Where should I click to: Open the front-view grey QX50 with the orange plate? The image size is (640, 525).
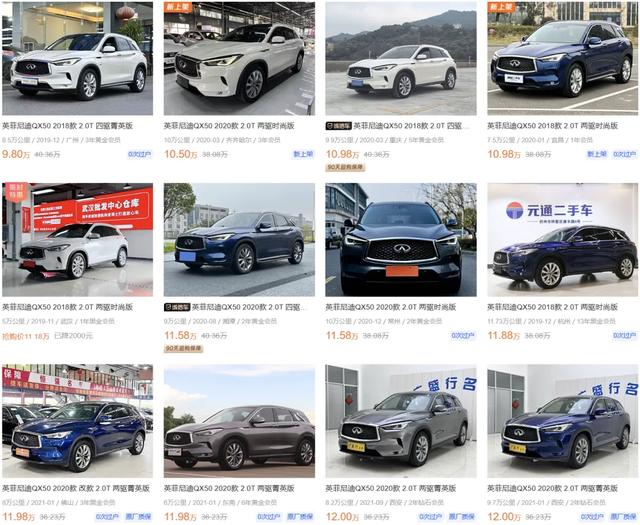click(401, 240)
